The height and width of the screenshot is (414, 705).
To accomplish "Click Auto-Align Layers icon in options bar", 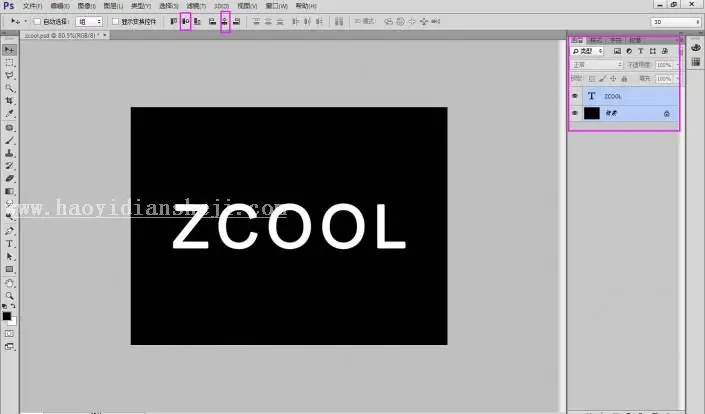I will tap(339, 21).
